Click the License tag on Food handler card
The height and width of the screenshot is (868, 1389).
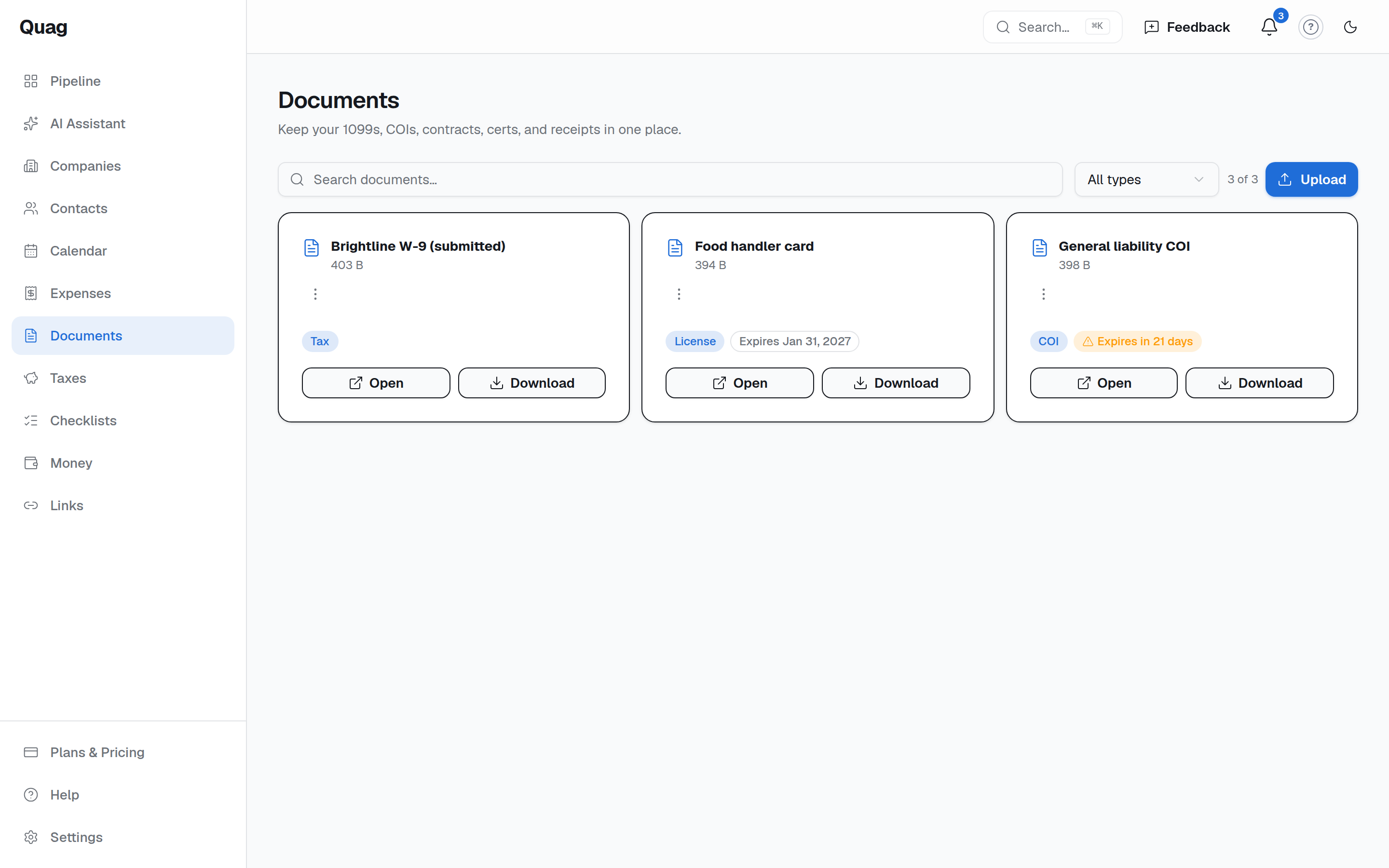tap(695, 341)
